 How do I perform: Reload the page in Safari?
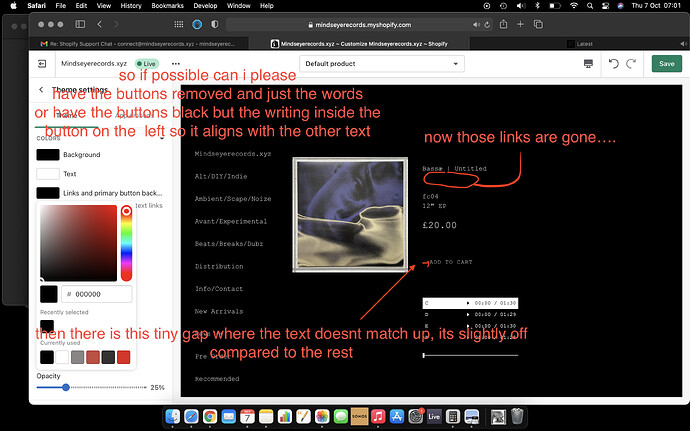[487, 25]
